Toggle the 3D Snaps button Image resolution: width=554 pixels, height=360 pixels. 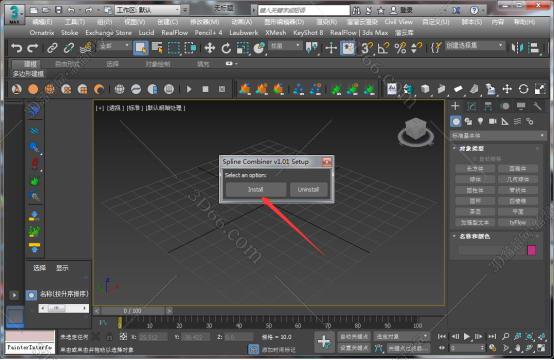pyautogui.click(x=366, y=48)
